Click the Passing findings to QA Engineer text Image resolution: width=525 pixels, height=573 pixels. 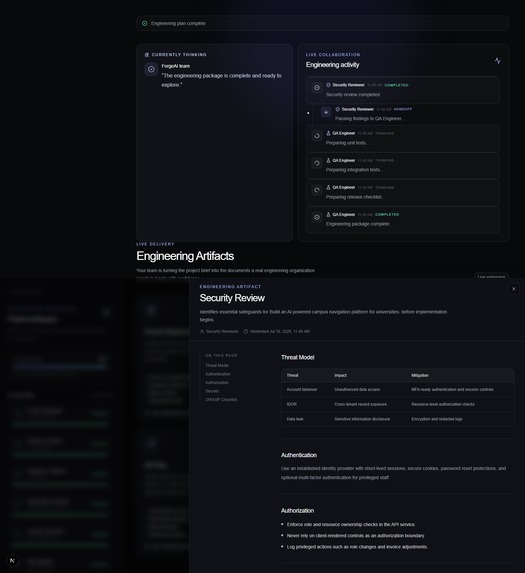point(370,118)
